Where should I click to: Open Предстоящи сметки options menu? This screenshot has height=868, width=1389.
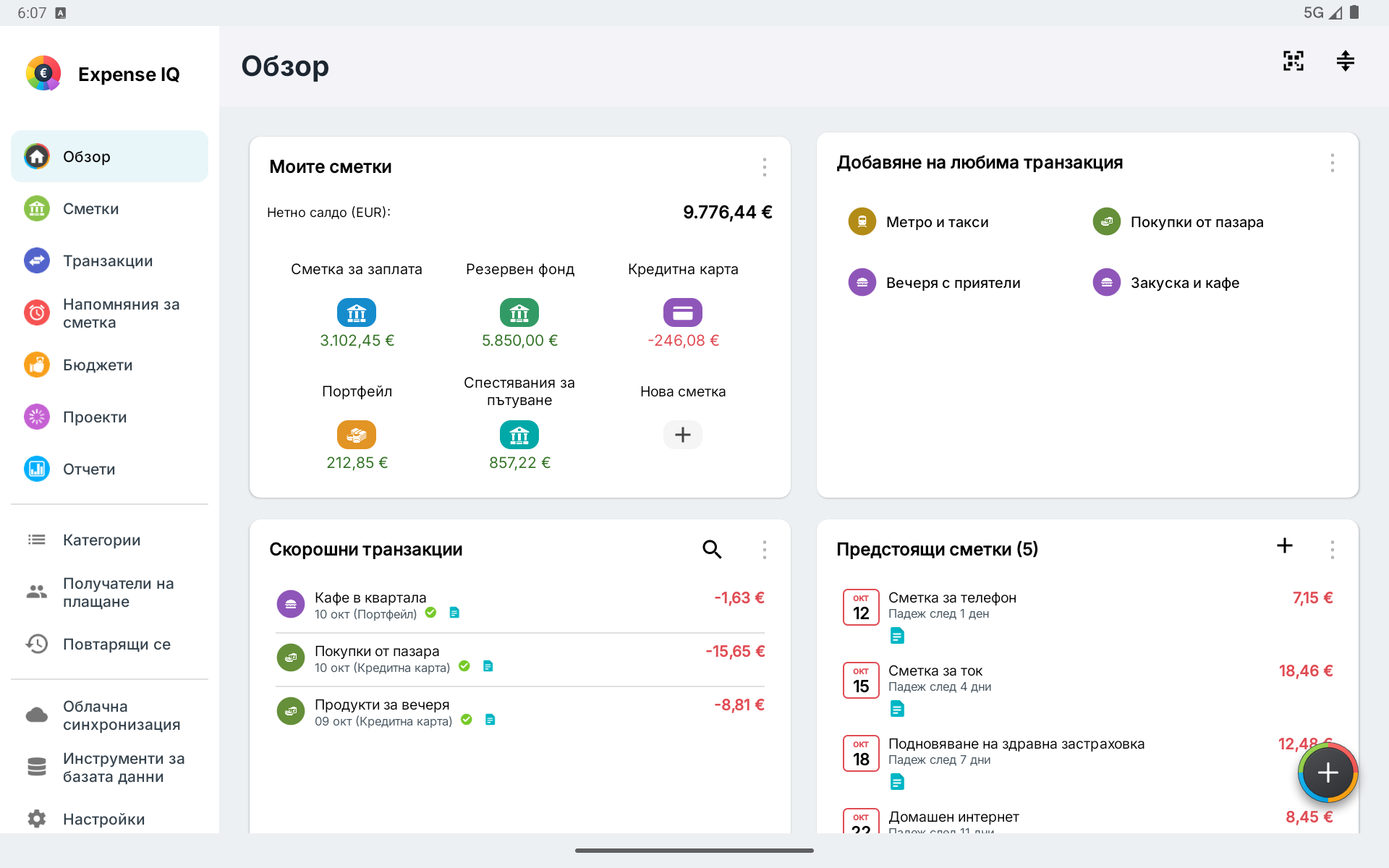pos(1333,550)
